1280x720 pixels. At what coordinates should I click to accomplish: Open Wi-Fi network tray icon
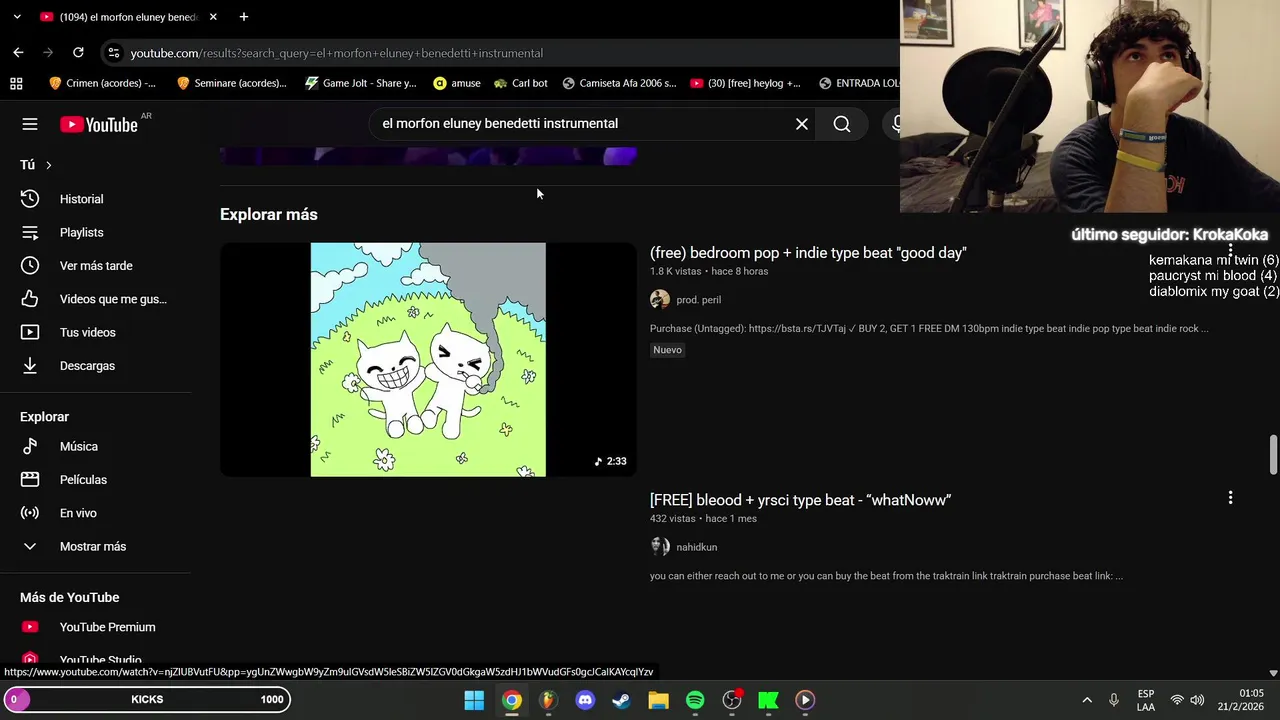coord(1177,700)
